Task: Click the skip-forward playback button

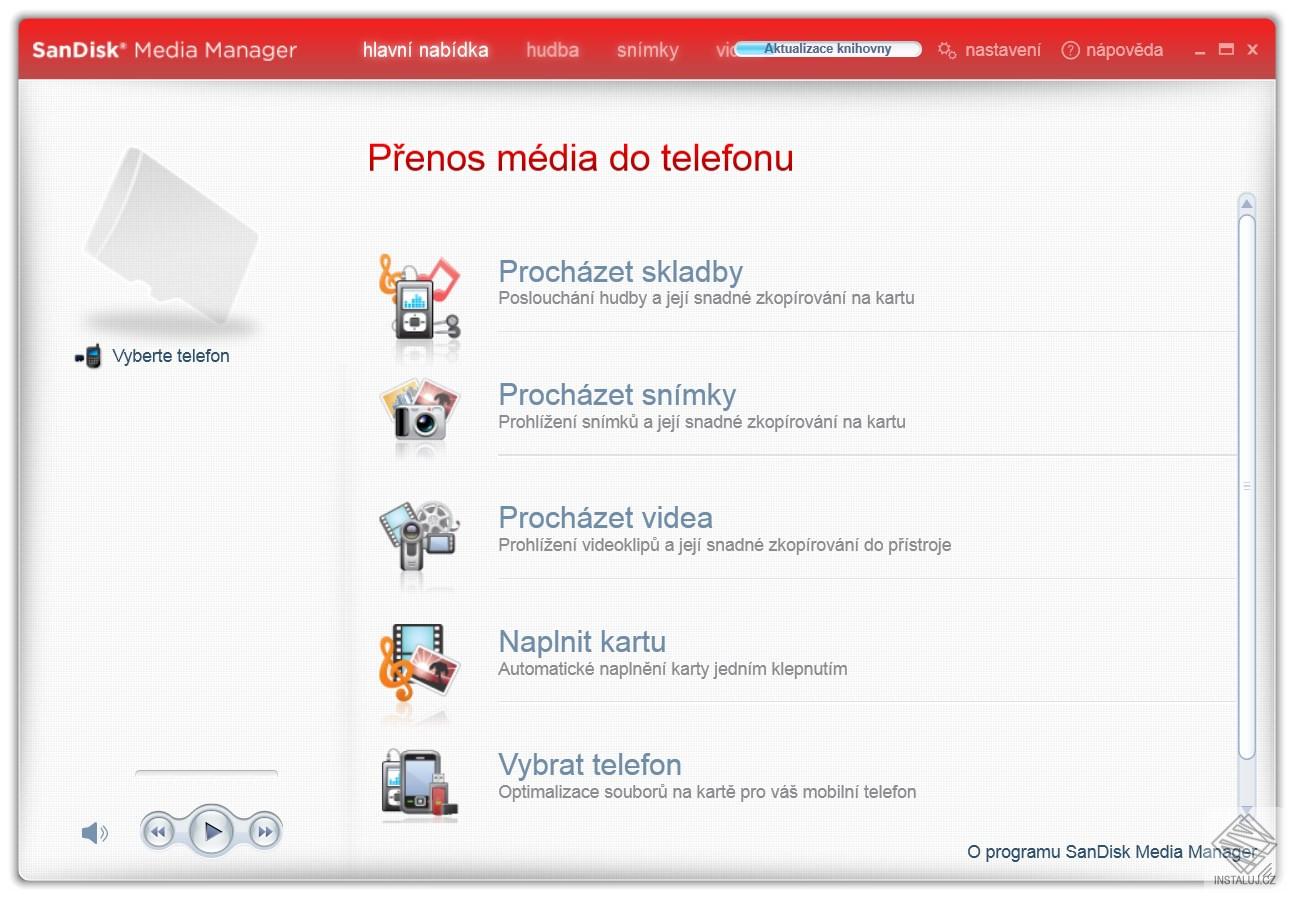Action: (x=263, y=830)
